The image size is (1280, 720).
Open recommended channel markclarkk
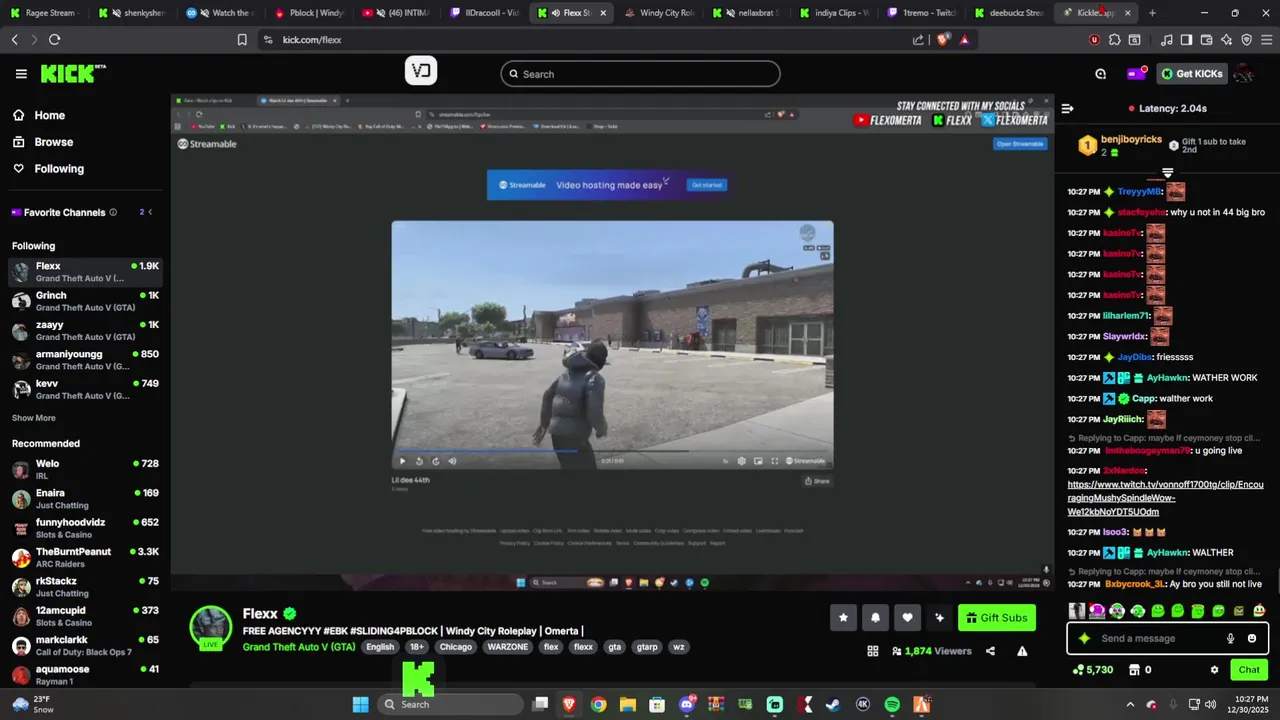click(85, 645)
